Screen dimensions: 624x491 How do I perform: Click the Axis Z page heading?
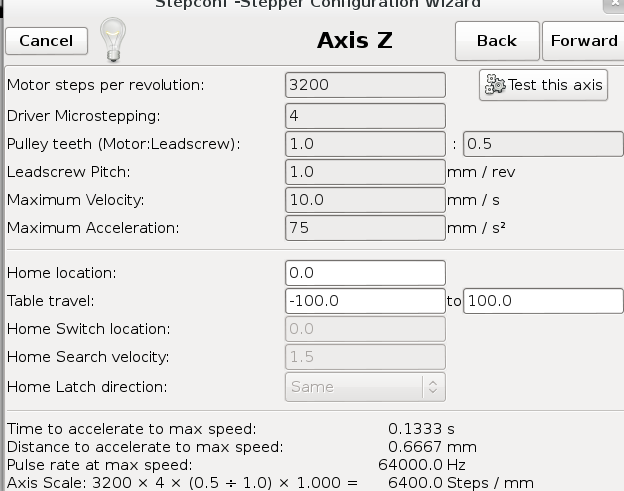click(x=354, y=41)
